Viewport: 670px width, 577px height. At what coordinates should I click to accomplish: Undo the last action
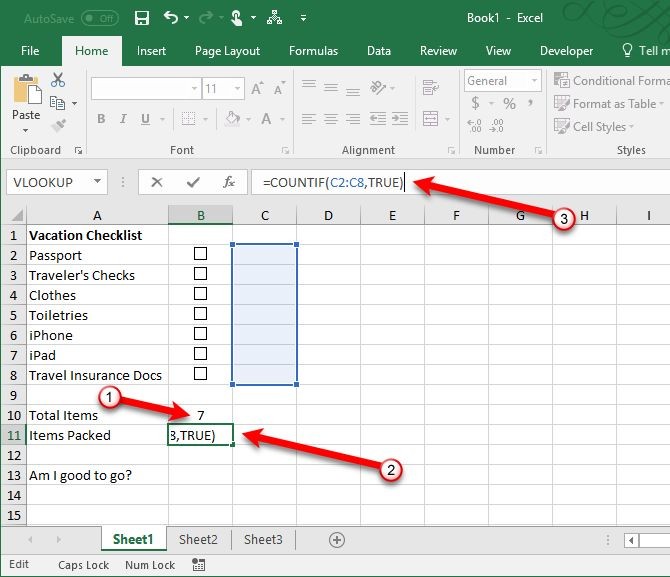click(x=171, y=18)
